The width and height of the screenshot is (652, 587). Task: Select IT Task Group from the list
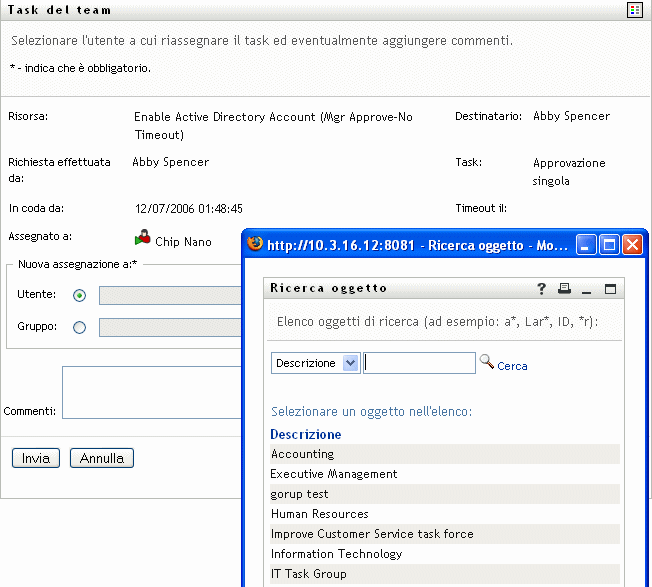pyautogui.click(x=445, y=574)
